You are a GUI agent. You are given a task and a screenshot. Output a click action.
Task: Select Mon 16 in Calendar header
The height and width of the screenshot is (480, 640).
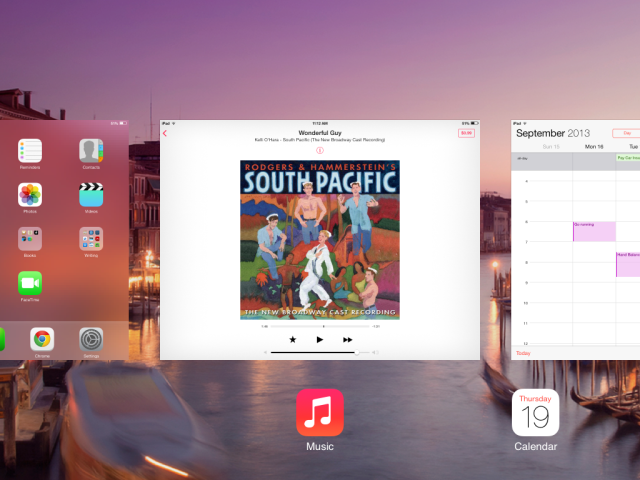[594, 147]
